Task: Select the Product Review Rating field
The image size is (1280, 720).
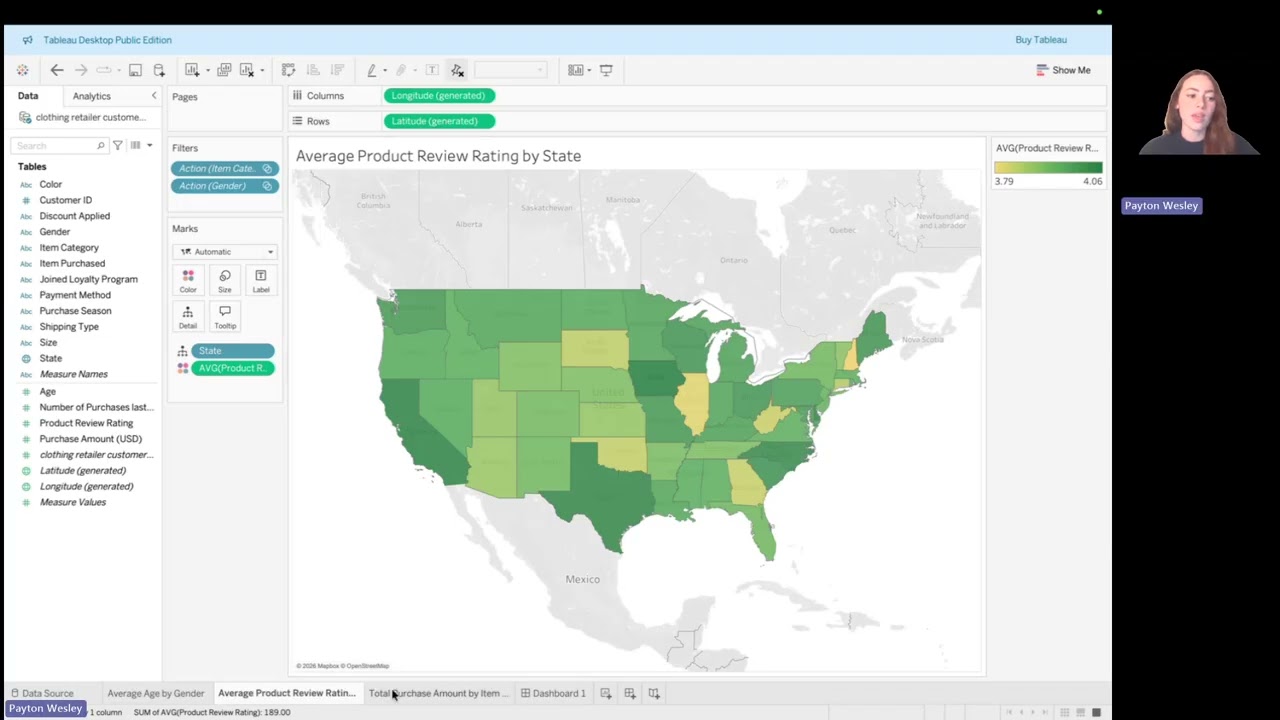Action: tap(86, 423)
